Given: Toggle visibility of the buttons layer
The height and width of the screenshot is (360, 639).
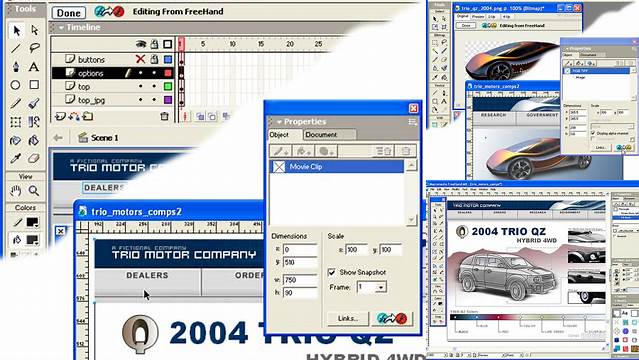Looking at the screenshot, I should (140, 59).
